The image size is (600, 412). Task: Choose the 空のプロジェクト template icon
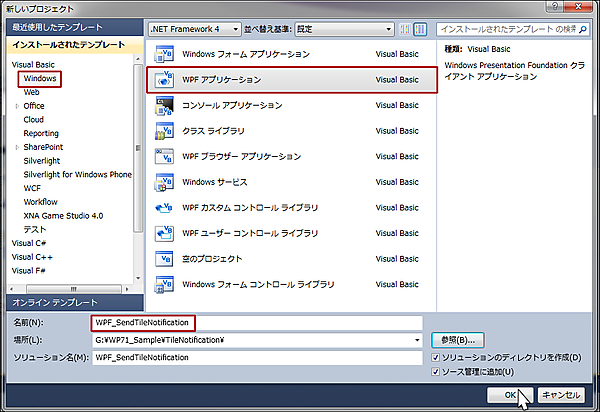(x=165, y=259)
